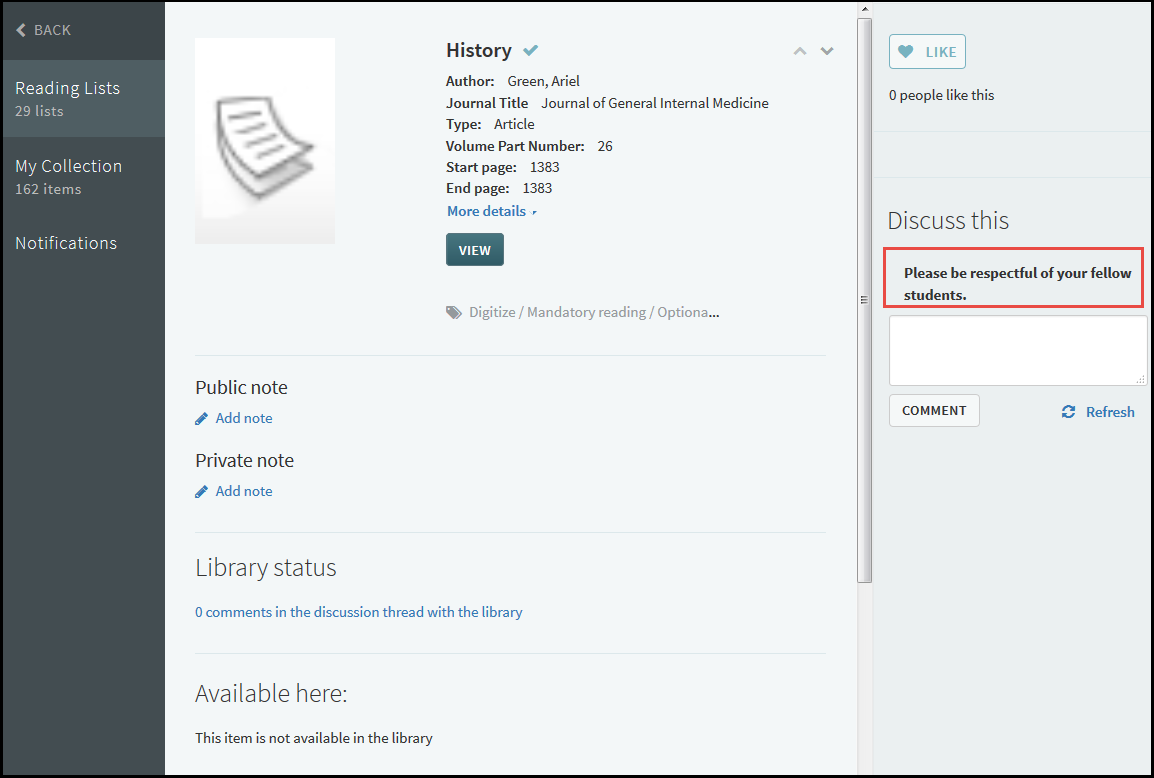Expand truncated tags list Digitize / Mandatory reading
1154x778 pixels.
[593, 312]
